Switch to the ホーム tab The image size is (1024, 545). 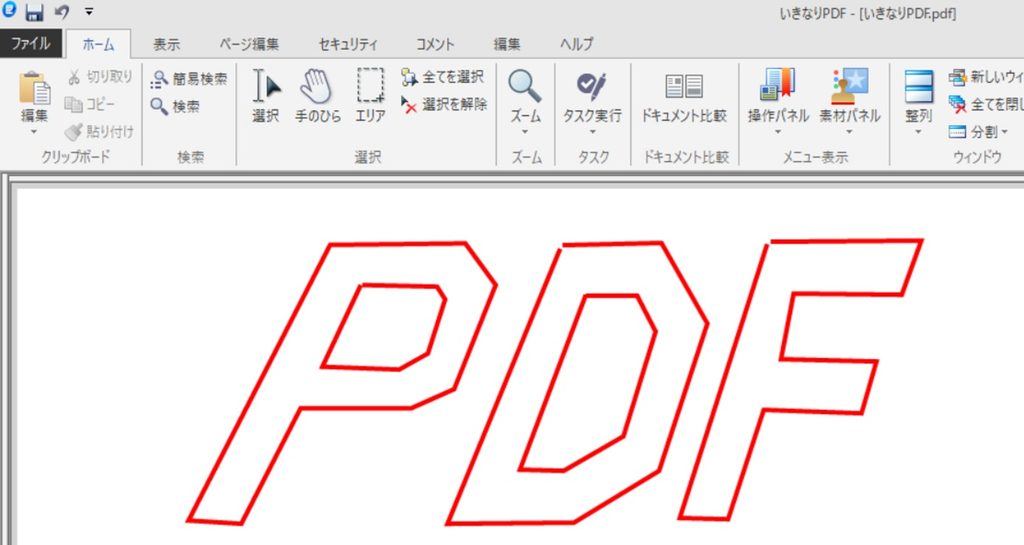(98, 44)
